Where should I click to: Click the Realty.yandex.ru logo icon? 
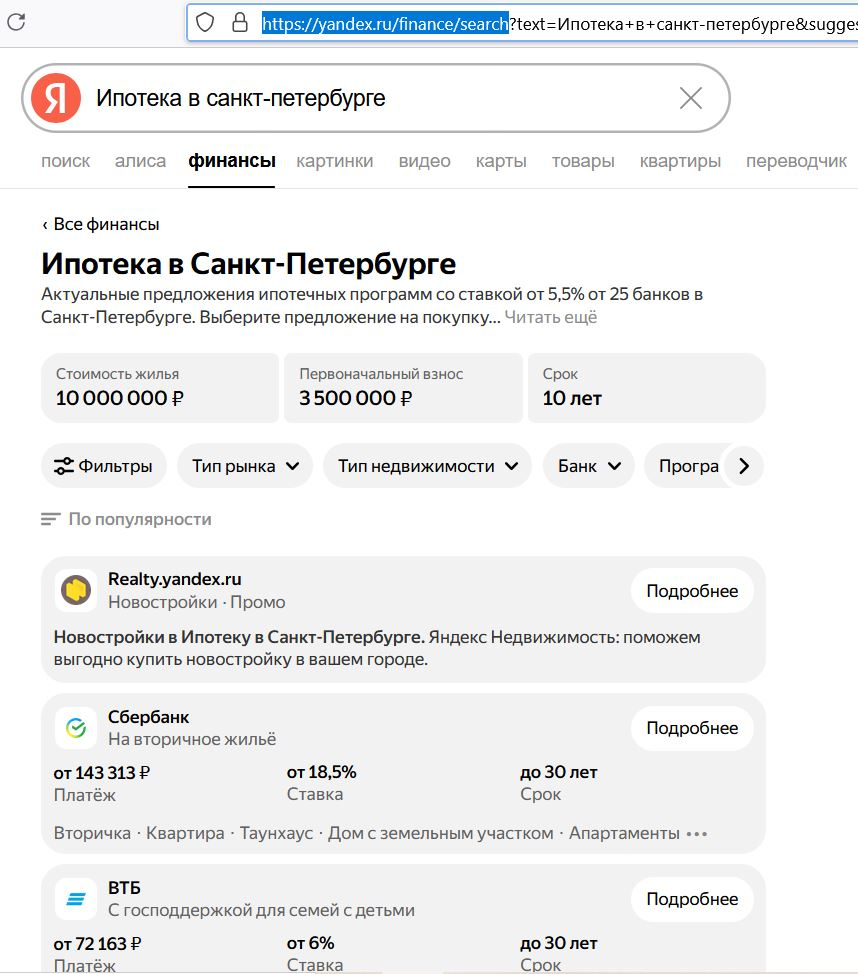[x=75, y=591]
